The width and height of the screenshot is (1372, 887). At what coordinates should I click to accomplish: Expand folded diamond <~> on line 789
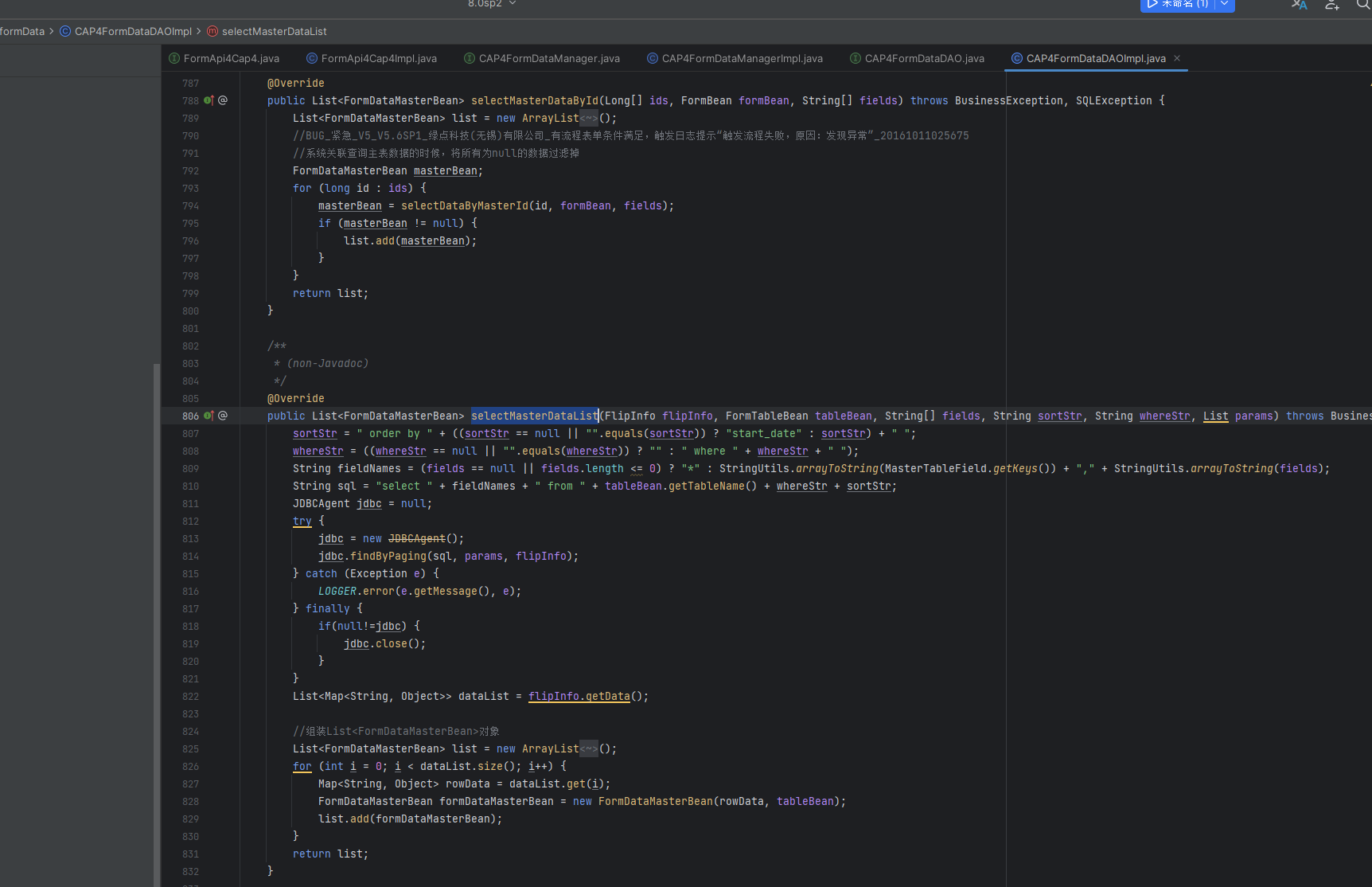(589, 118)
